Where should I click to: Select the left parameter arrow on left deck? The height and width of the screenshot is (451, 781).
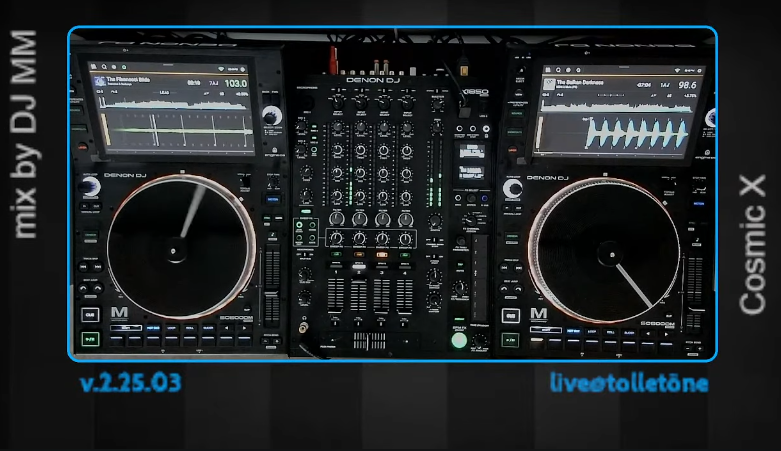[227, 328]
